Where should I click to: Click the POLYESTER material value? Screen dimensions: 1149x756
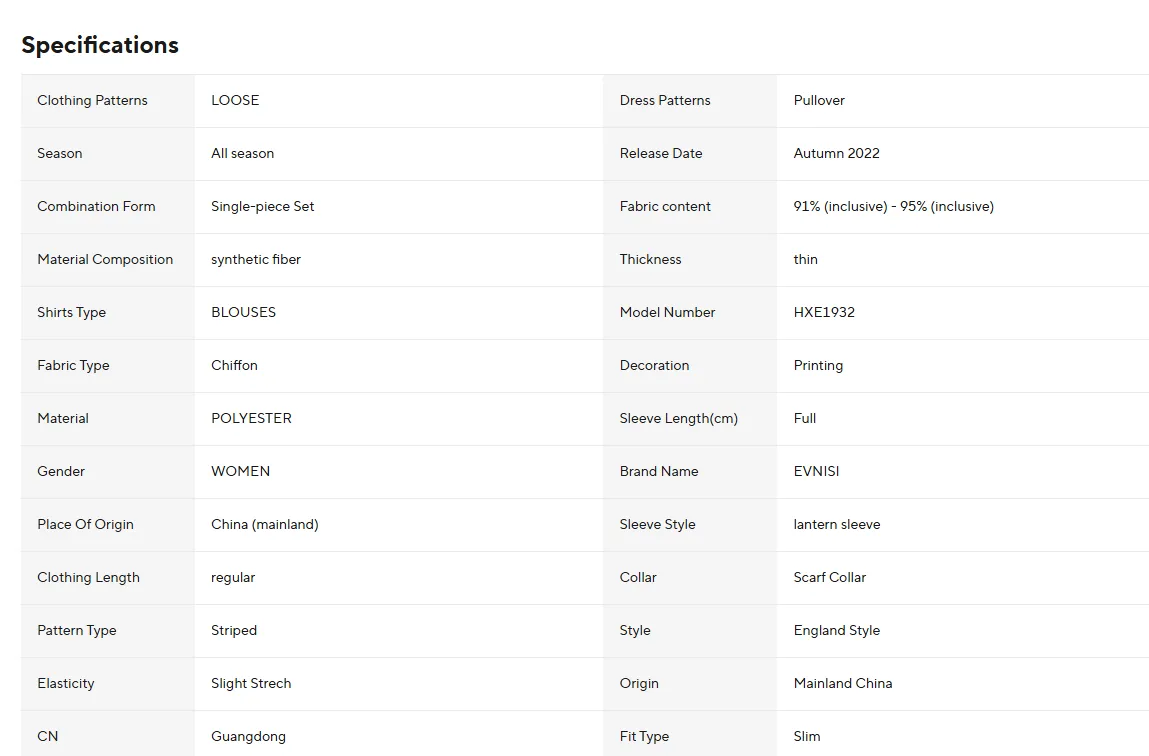251,418
